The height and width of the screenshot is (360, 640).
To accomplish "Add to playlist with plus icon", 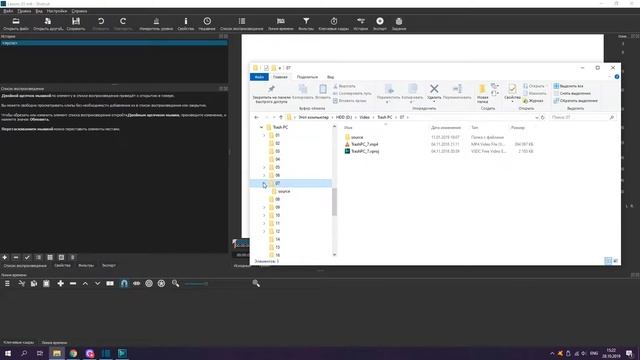I will coord(5,258).
